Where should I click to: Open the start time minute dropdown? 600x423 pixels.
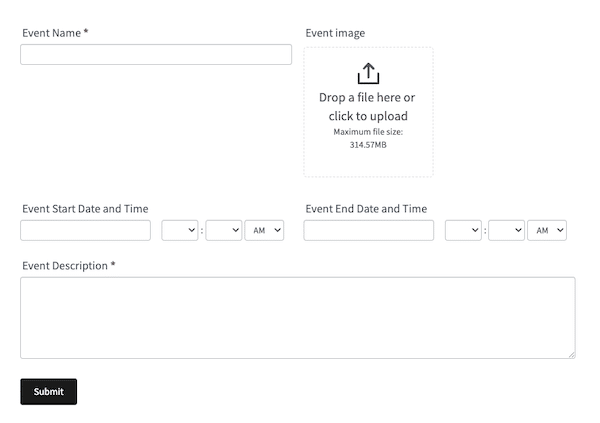223,230
